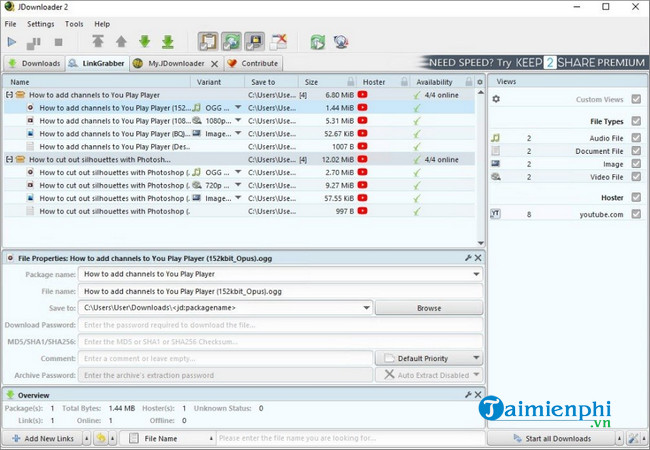Click the move-to-top arrow icon
This screenshot has height=450, width=650.
pos(98,42)
